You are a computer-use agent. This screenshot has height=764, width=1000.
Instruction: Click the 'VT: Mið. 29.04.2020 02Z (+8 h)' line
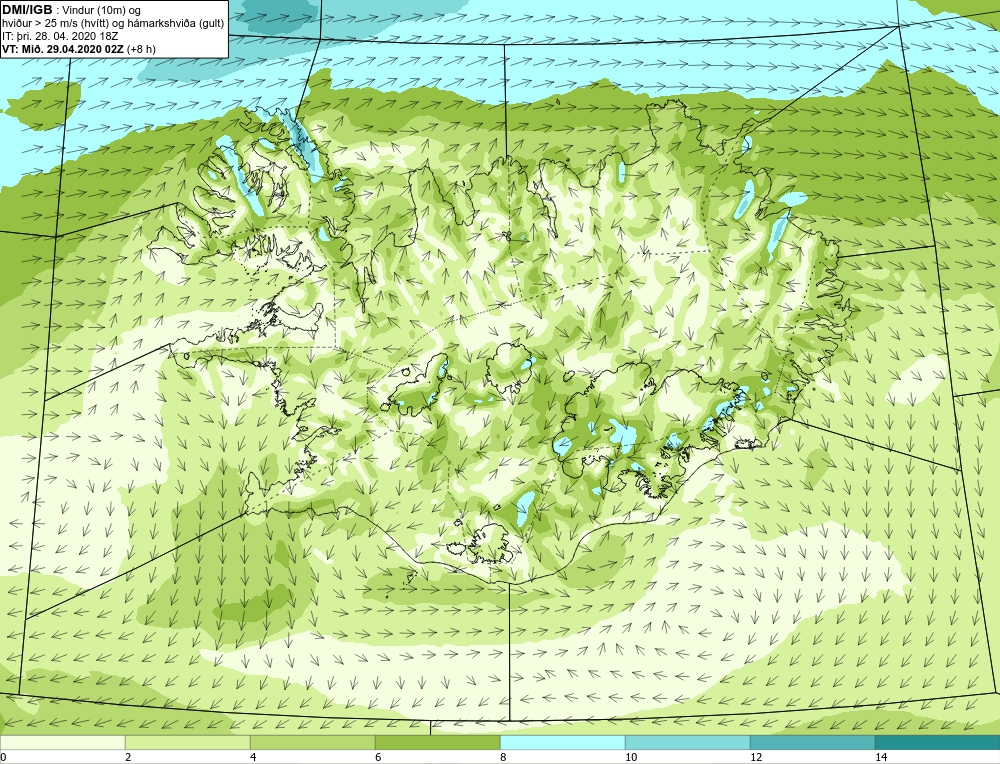[78, 49]
